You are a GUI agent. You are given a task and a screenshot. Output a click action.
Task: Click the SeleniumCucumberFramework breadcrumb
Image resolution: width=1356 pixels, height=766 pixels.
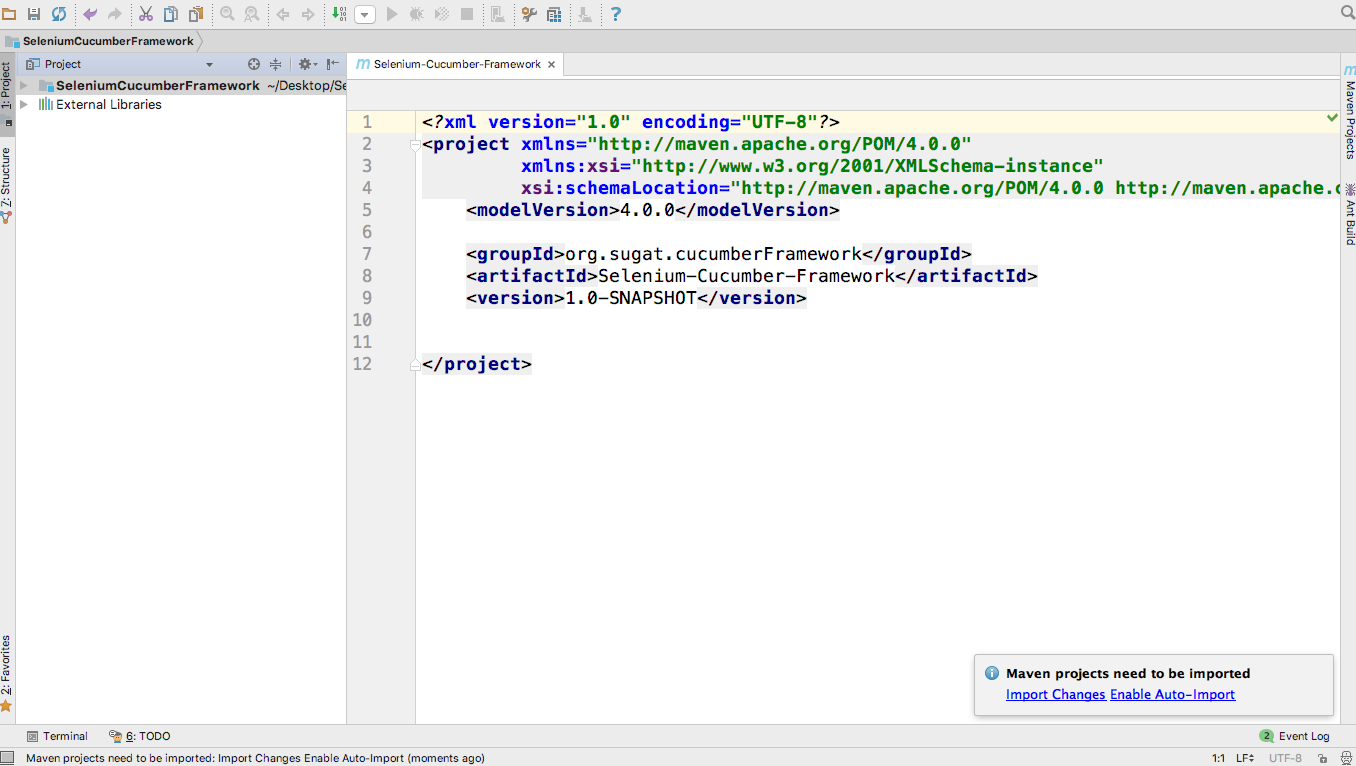coord(108,41)
